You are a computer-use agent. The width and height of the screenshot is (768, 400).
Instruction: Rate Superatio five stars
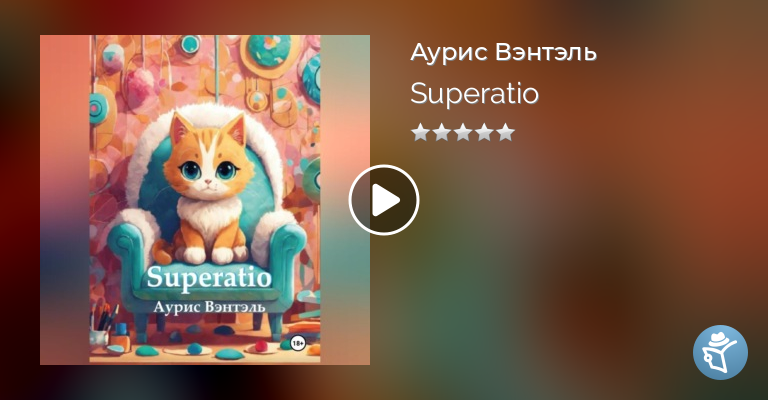click(505, 132)
